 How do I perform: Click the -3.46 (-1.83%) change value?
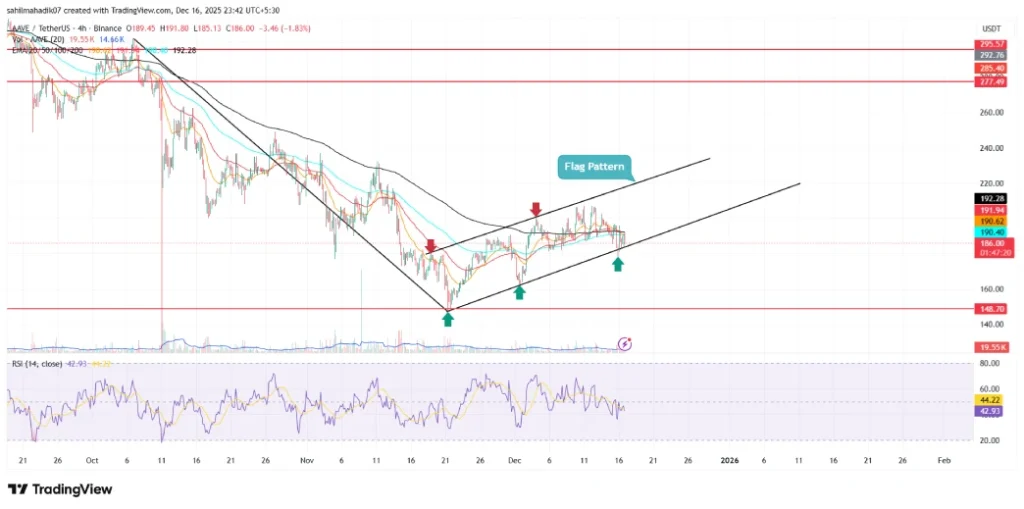point(283,29)
